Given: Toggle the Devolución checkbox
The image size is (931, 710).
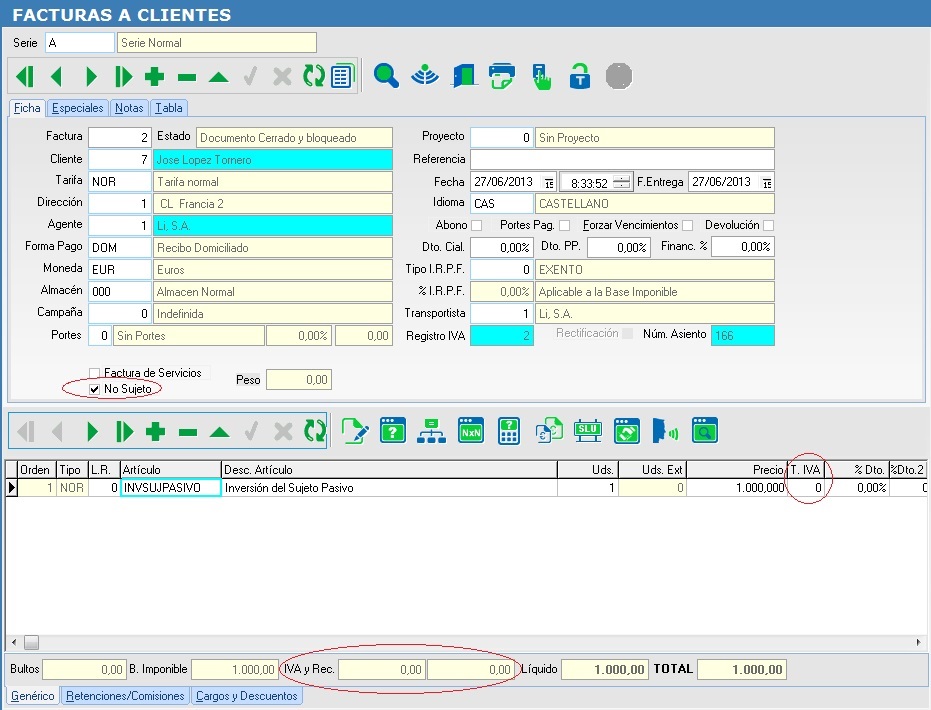Looking at the screenshot, I should 768,226.
